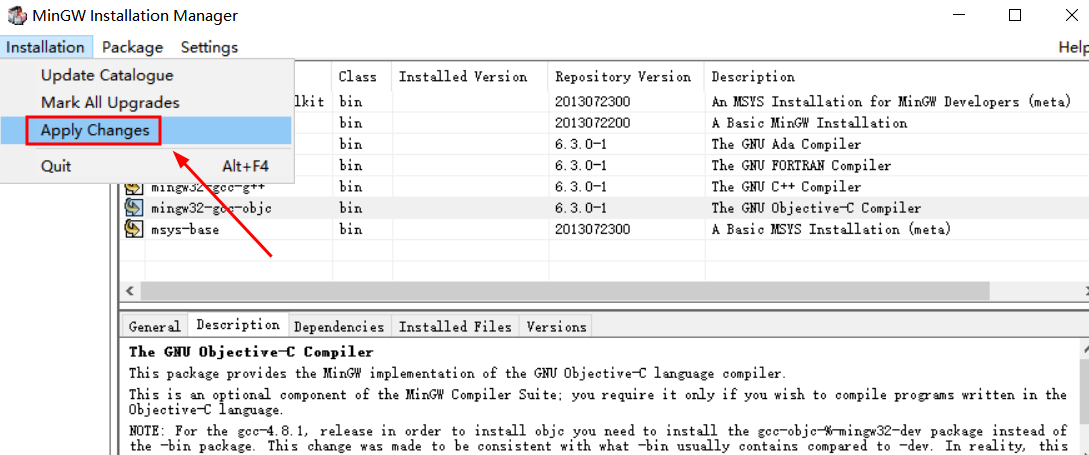Click 'The GNU Ada Compiler' description

(786, 144)
